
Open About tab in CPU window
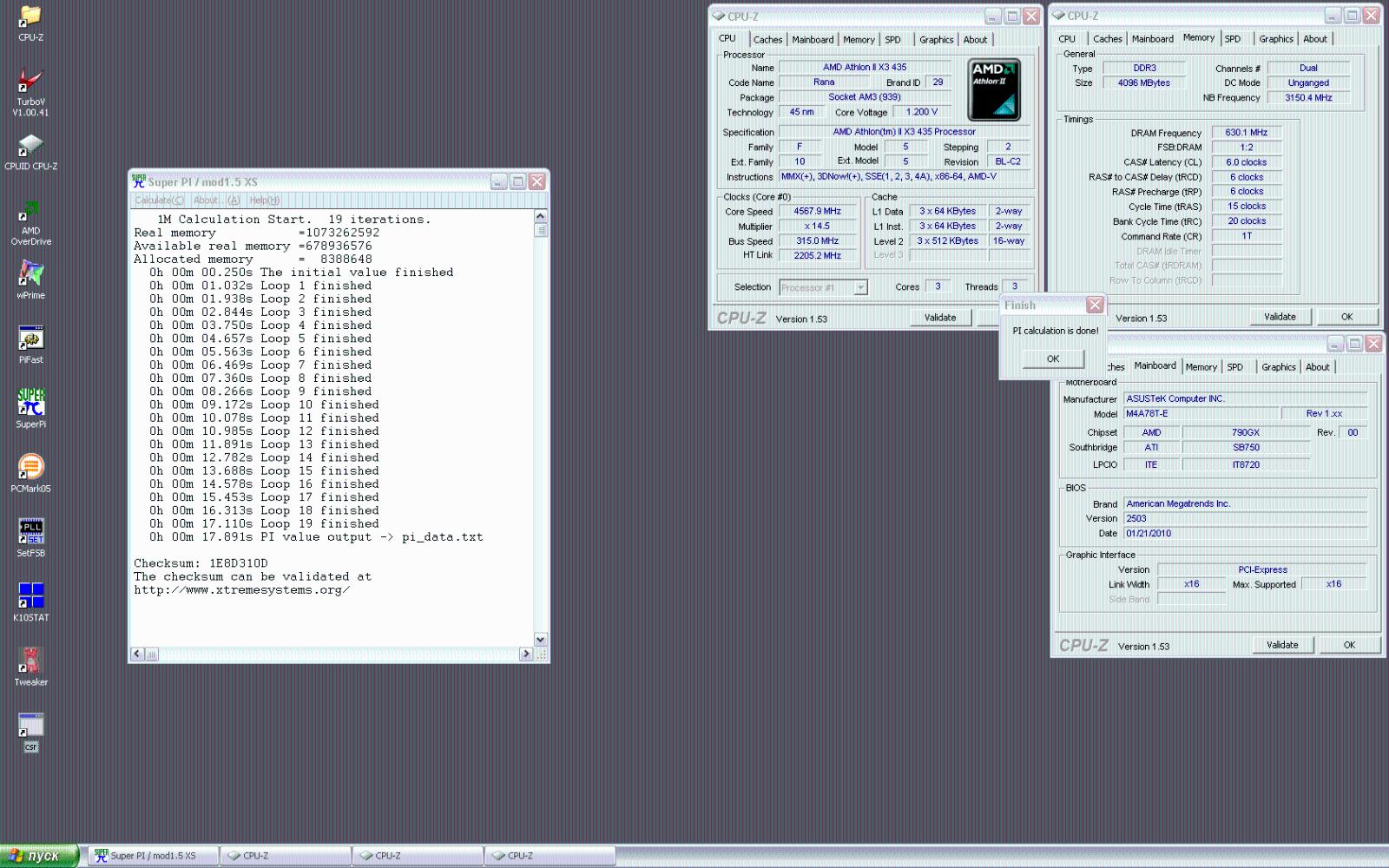(x=975, y=40)
